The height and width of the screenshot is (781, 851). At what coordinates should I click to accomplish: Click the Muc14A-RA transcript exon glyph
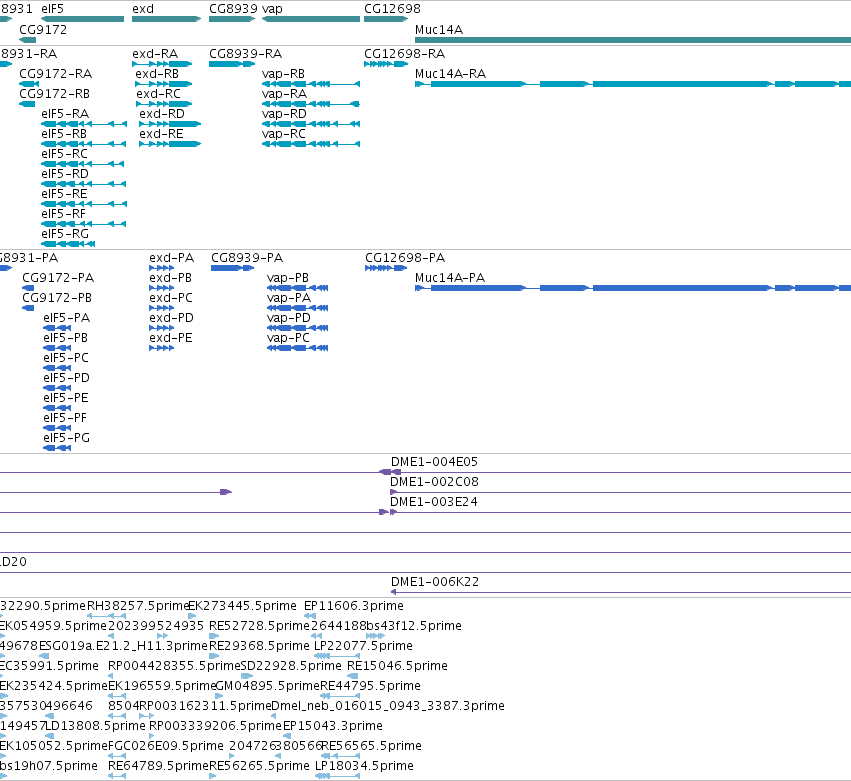[x=633, y=84]
